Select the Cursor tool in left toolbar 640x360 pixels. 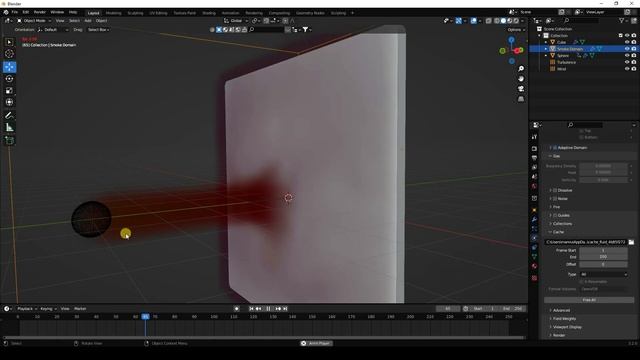[x=9, y=53]
